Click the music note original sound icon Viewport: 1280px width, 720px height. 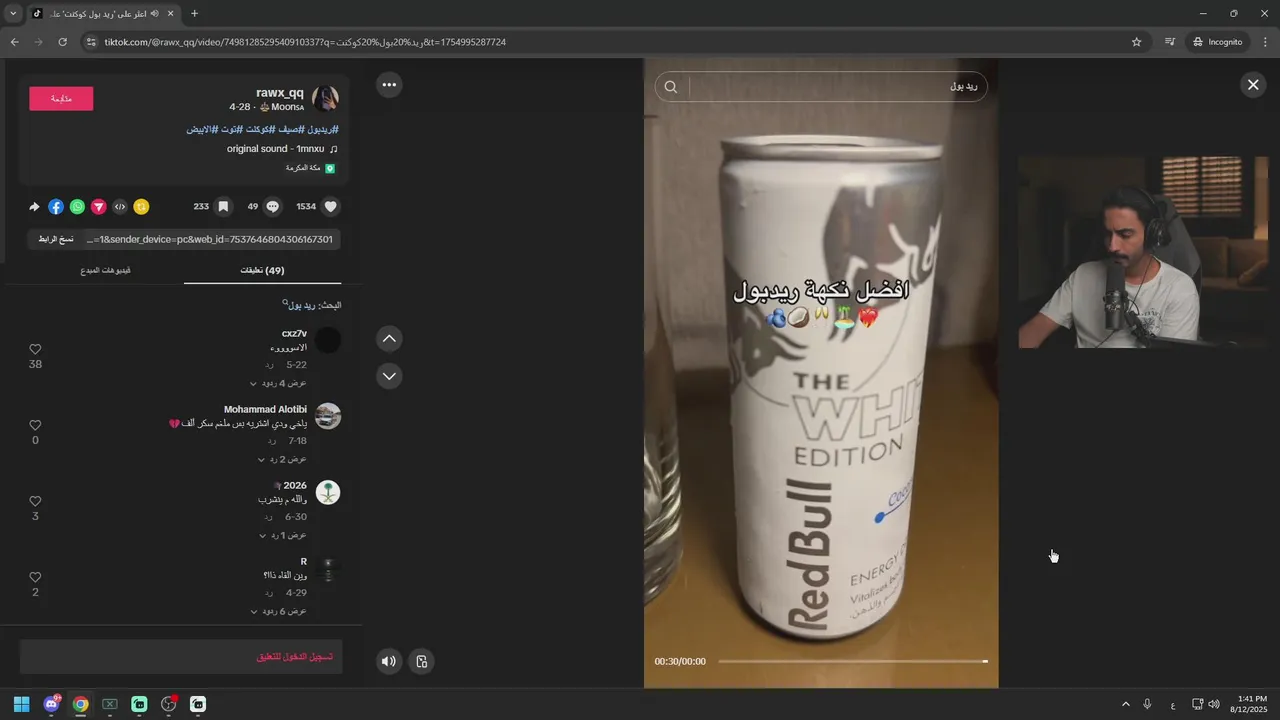click(334, 149)
